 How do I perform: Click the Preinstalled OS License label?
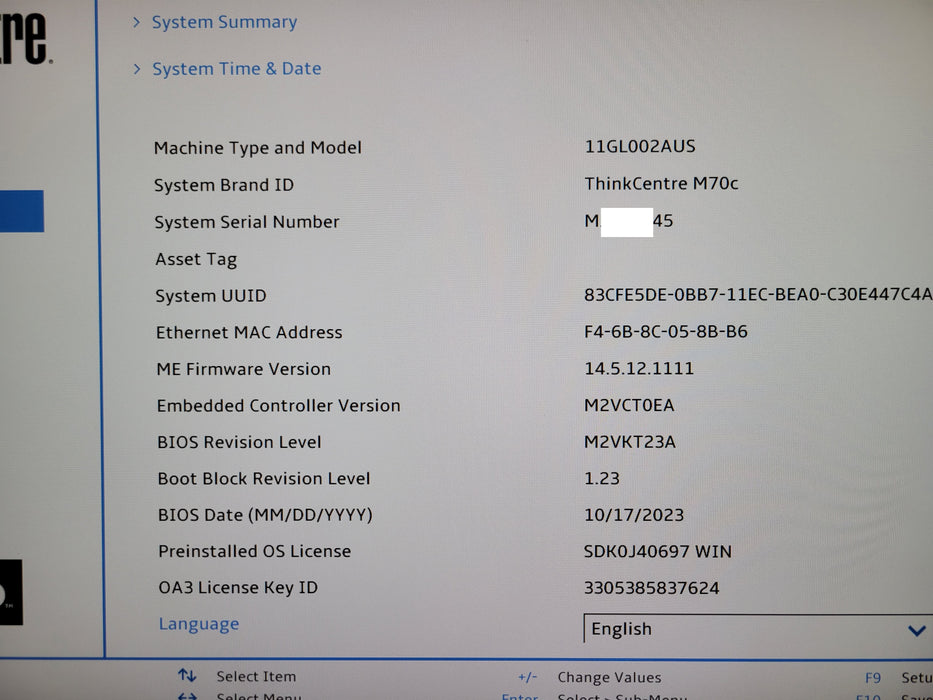(x=254, y=551)
